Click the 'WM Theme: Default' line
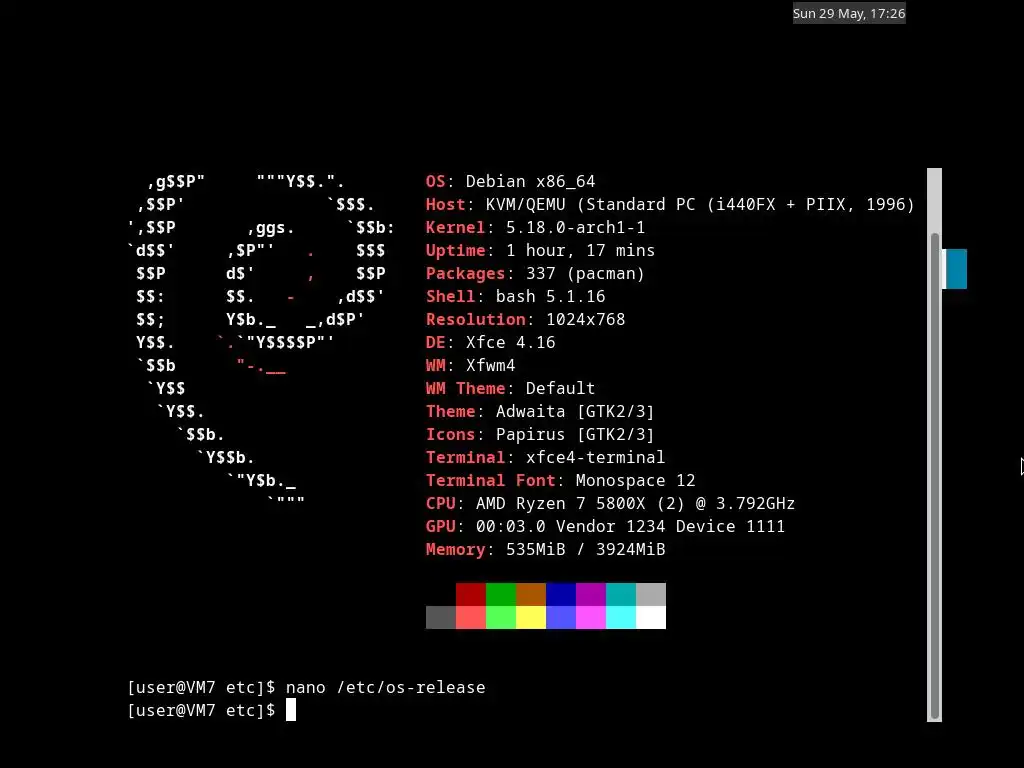Image resolution: width=1024 pixels, height=768 pixels. [x=511, y=389]
